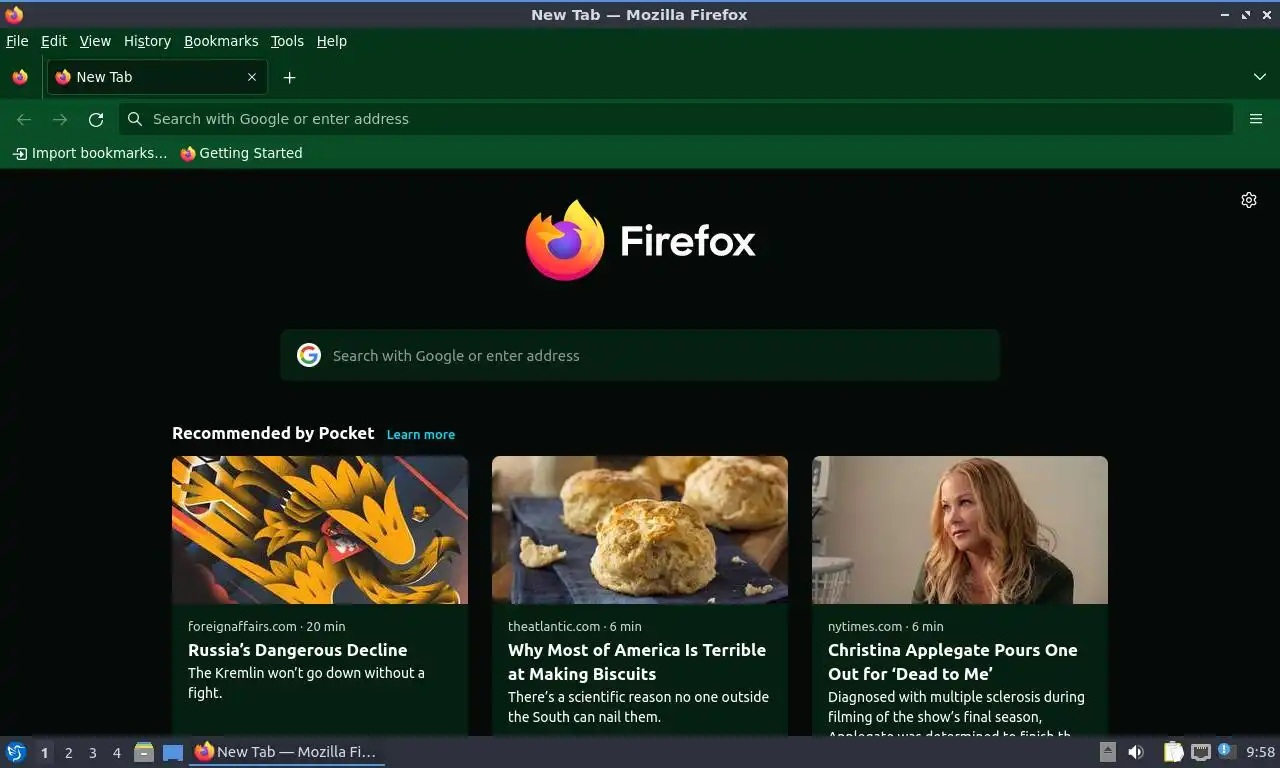Open Why Most of America Is Terrible headline
This screenshot has height=768, width=1280.
637,662
